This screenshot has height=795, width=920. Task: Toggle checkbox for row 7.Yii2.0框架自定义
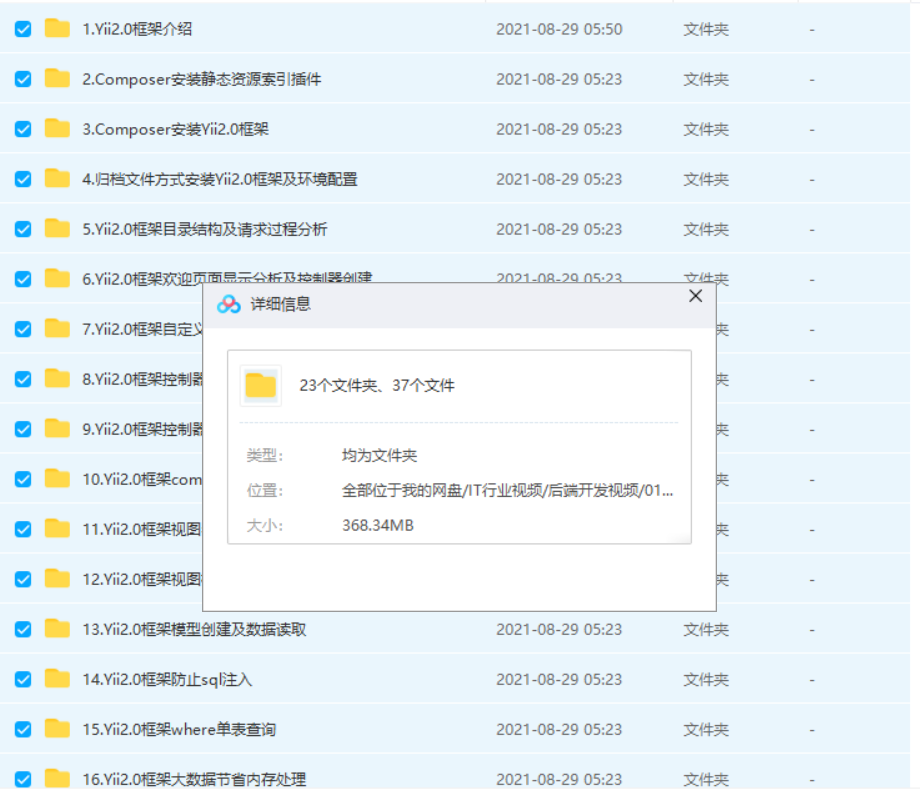(x=23, y=329)
